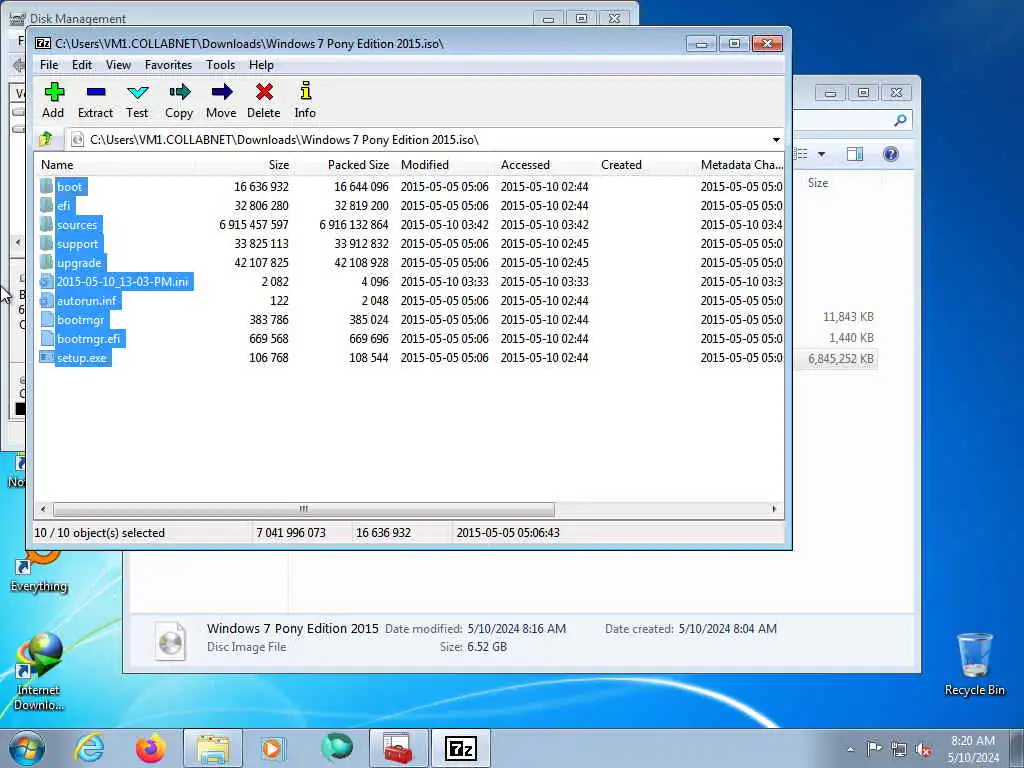Open the View menu

(x=118, y=65)
